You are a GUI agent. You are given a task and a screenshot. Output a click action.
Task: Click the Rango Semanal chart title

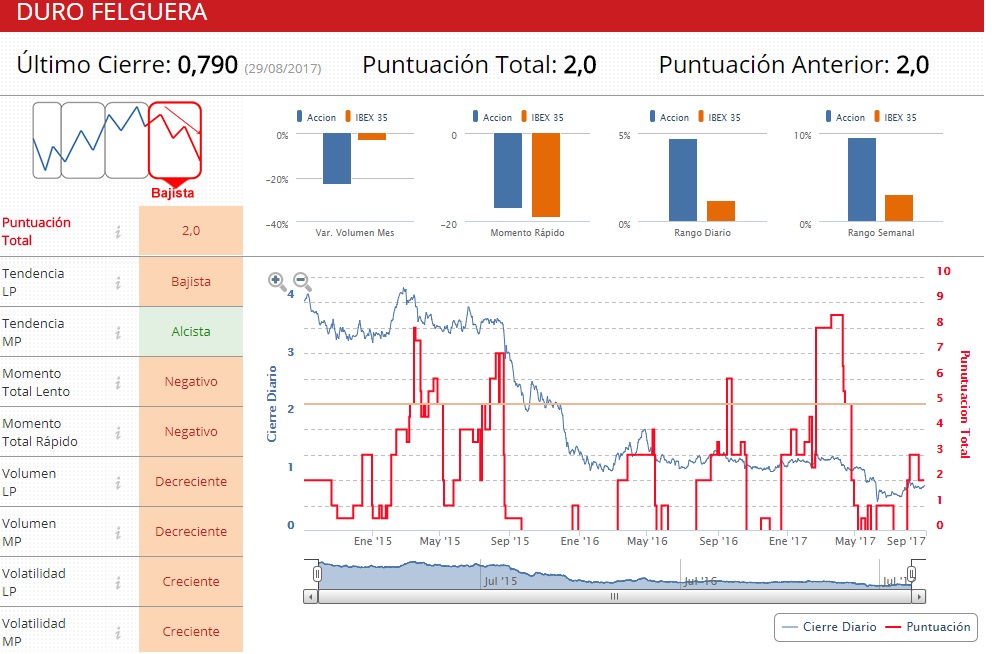881,233
